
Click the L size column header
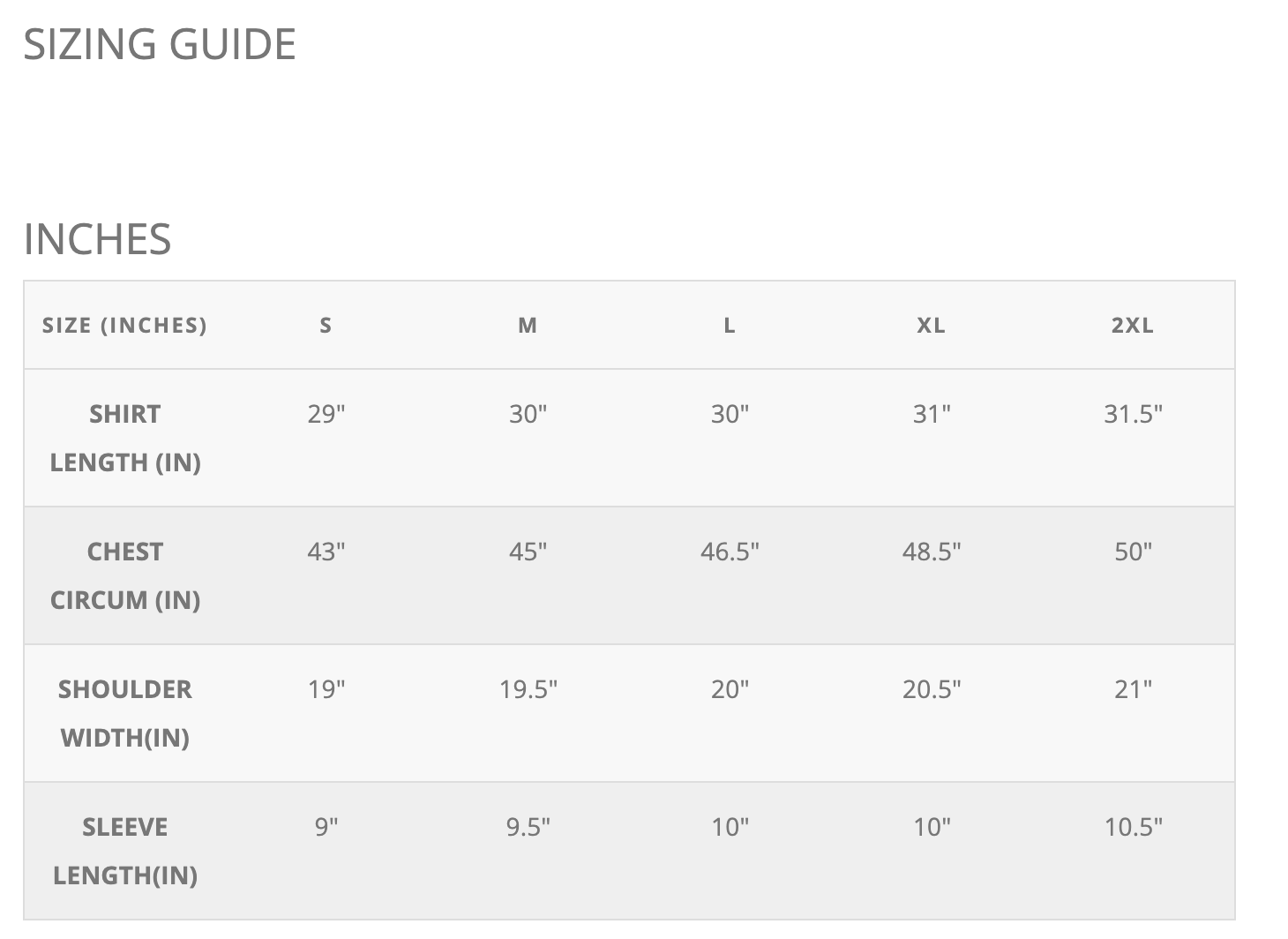click(x=730, y=326)
